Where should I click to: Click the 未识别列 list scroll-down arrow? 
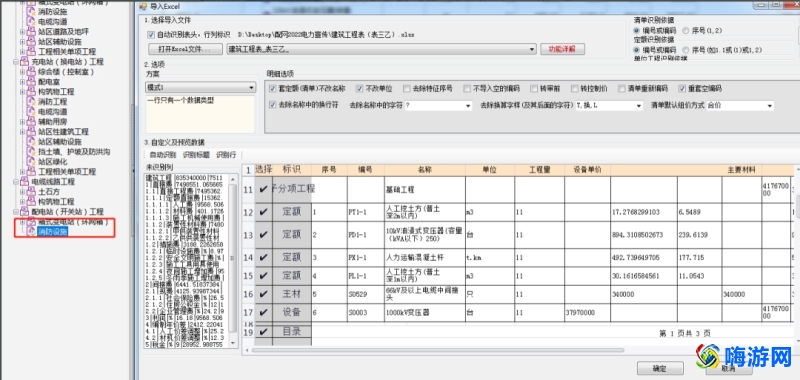click(233, 343)
